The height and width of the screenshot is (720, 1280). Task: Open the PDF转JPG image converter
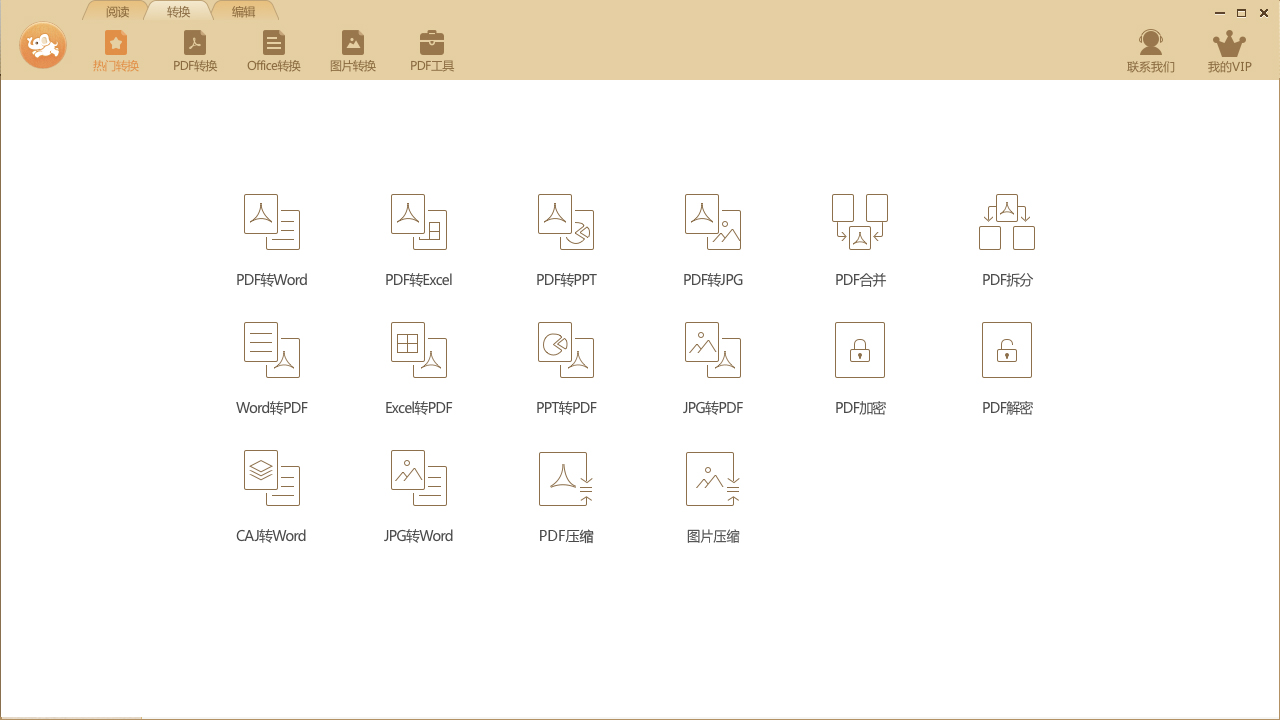click(712, 223)
